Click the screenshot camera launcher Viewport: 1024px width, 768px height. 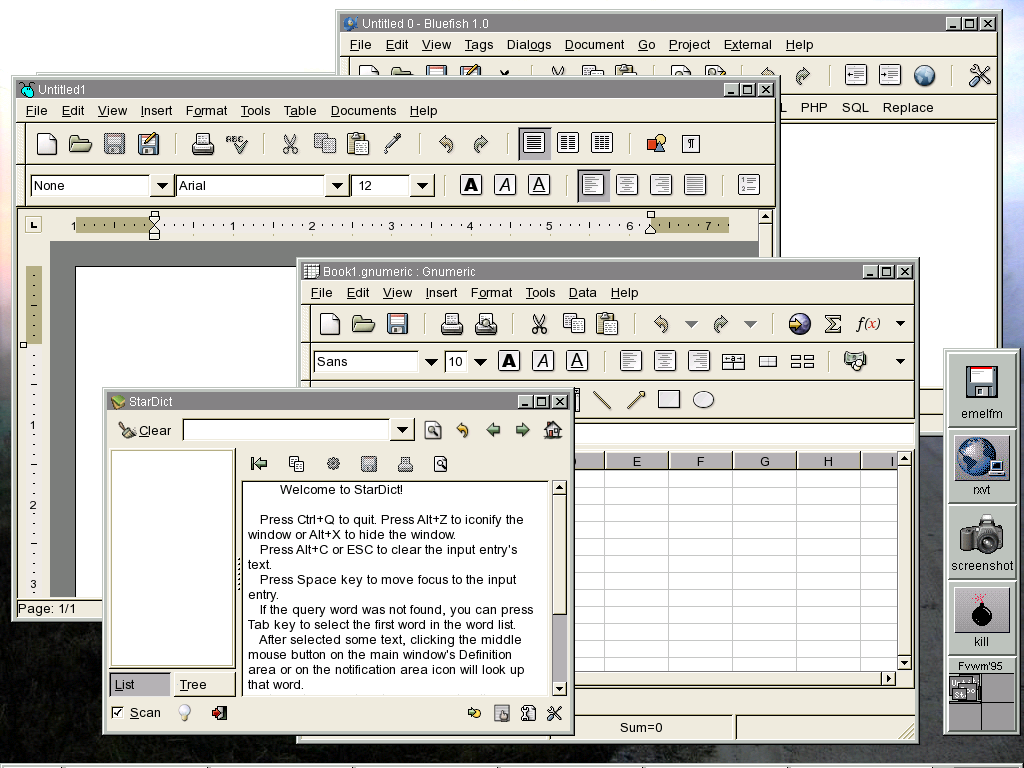pos(982,542)
